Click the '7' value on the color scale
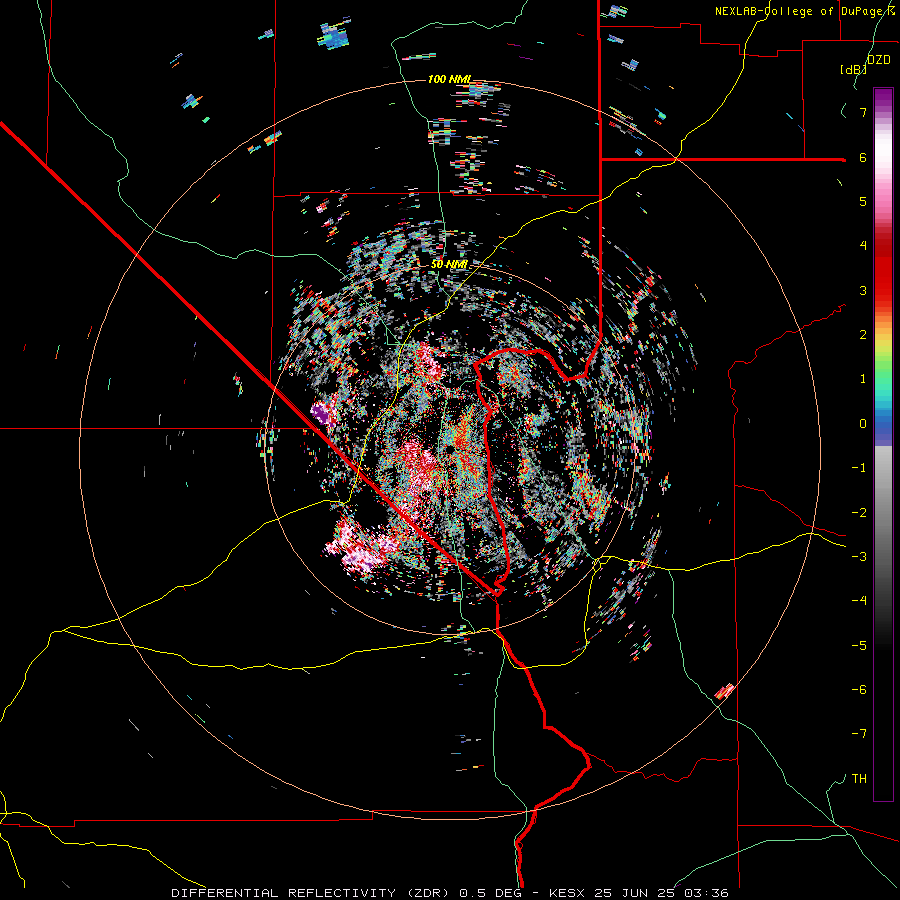Image resolution: width=900 pixels, height=900 pixels. (x=863, y=112)
